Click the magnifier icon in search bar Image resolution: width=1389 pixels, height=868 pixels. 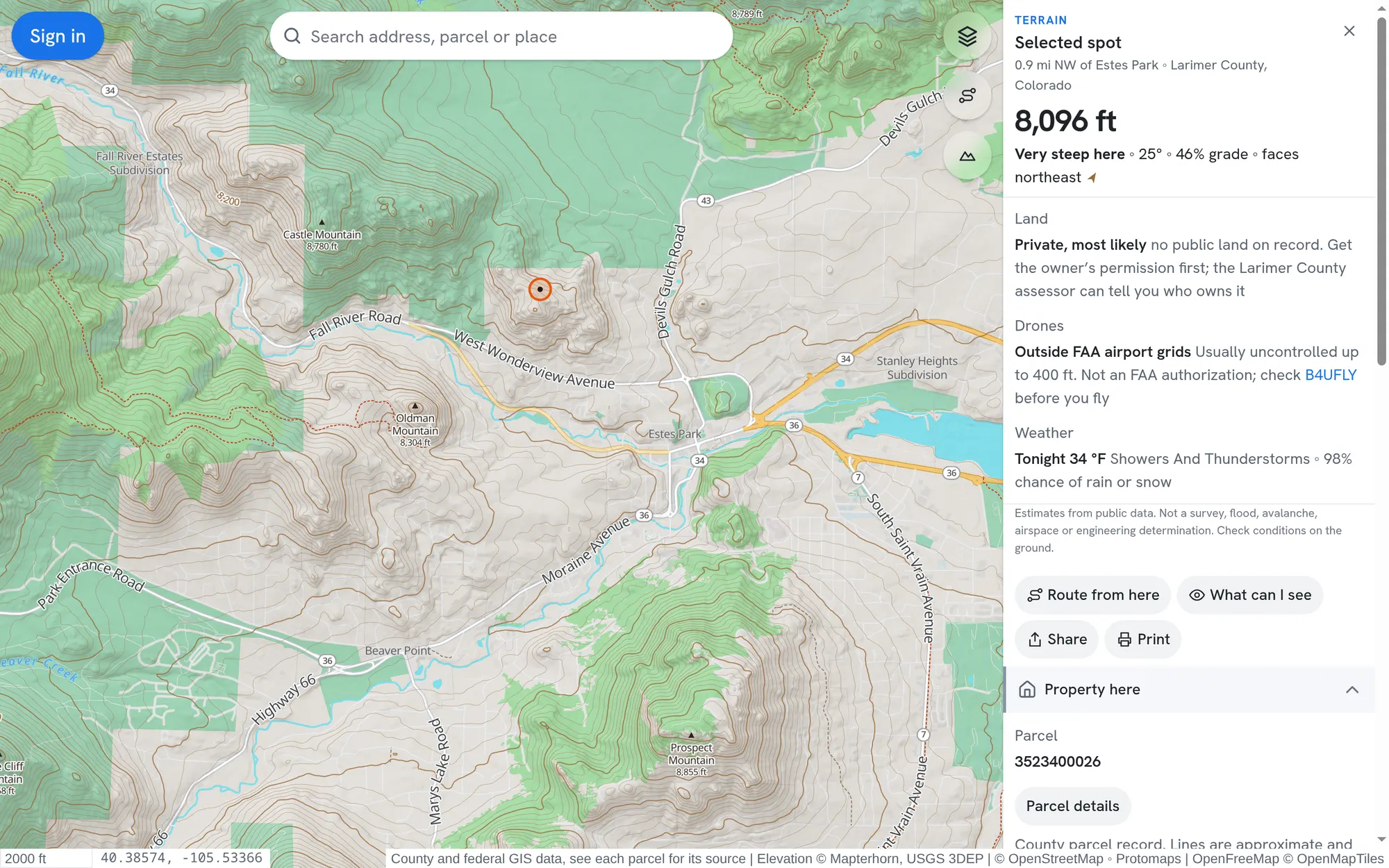(292, 36)
